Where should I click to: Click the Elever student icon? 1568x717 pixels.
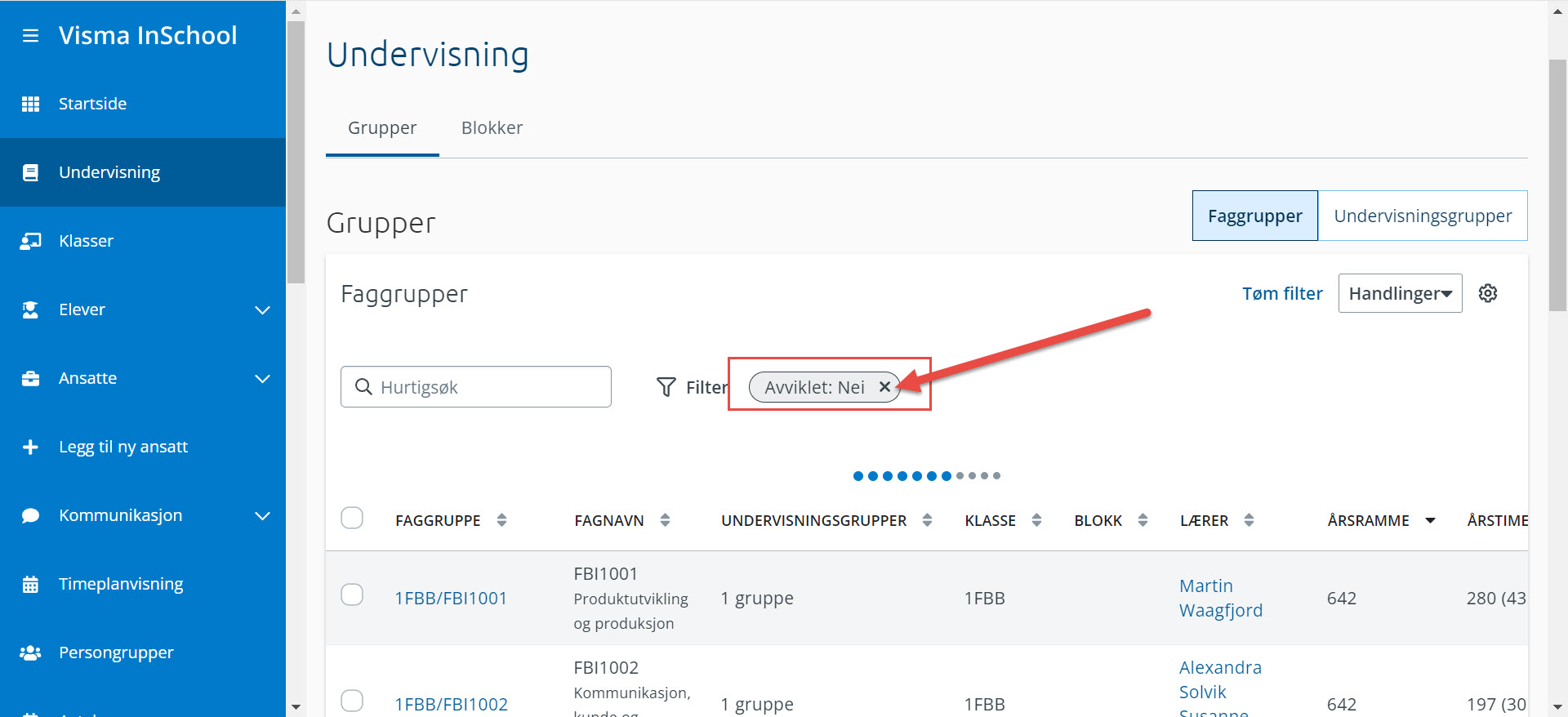(x=30, y=310)
